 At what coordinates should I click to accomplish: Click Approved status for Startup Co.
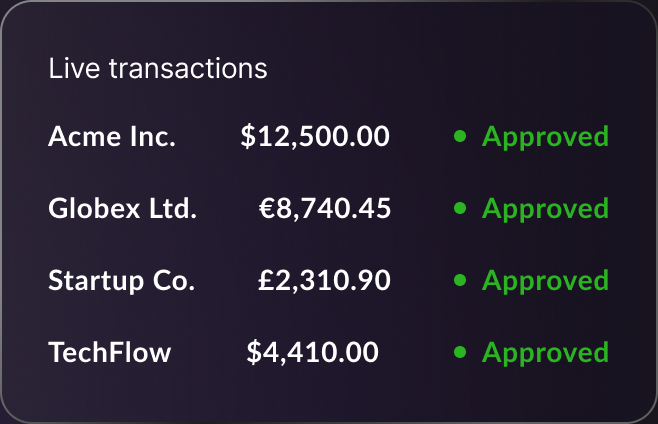545,281
